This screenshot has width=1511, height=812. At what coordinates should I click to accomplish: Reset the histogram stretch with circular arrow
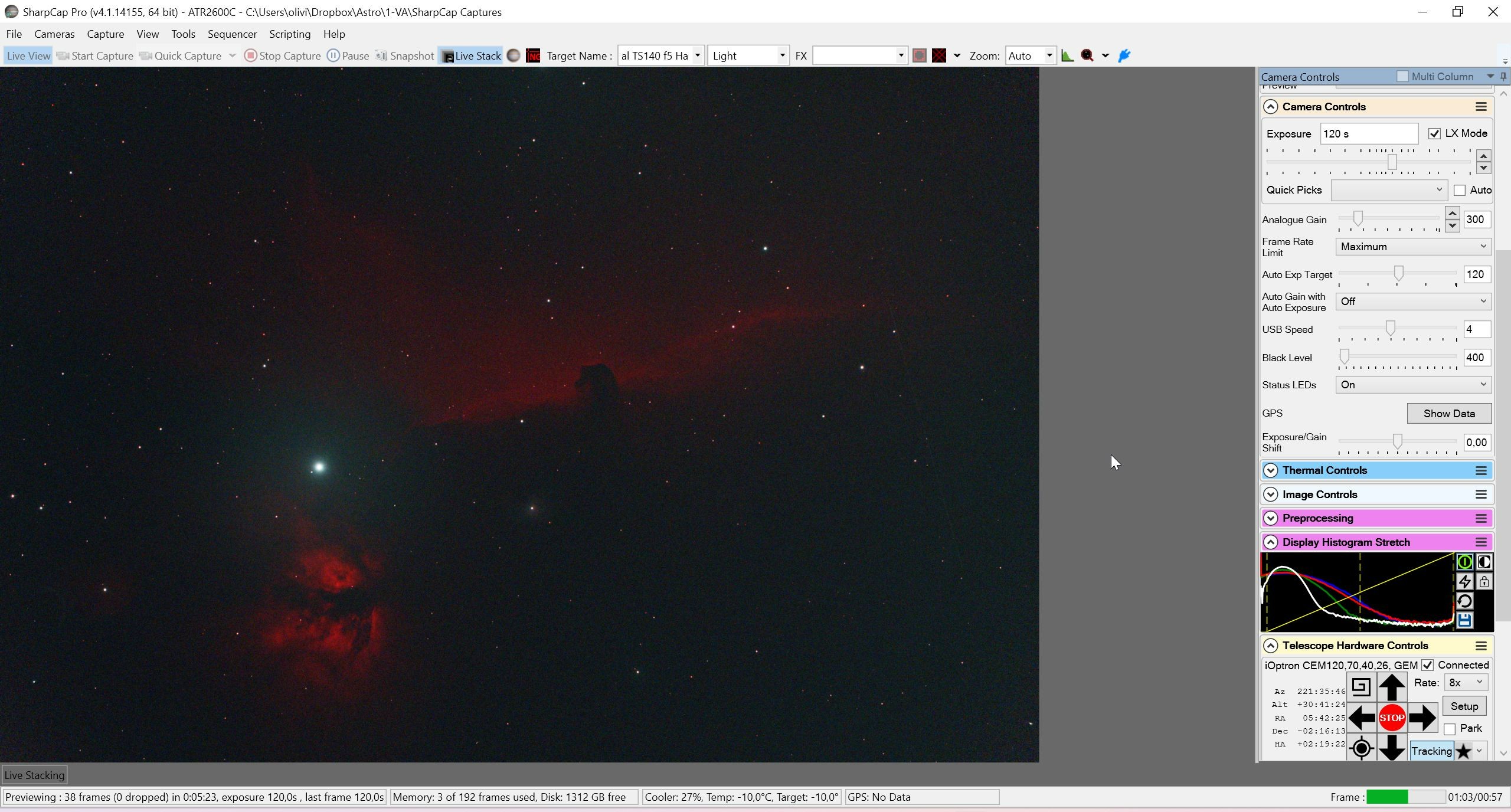coord(1464,601)
